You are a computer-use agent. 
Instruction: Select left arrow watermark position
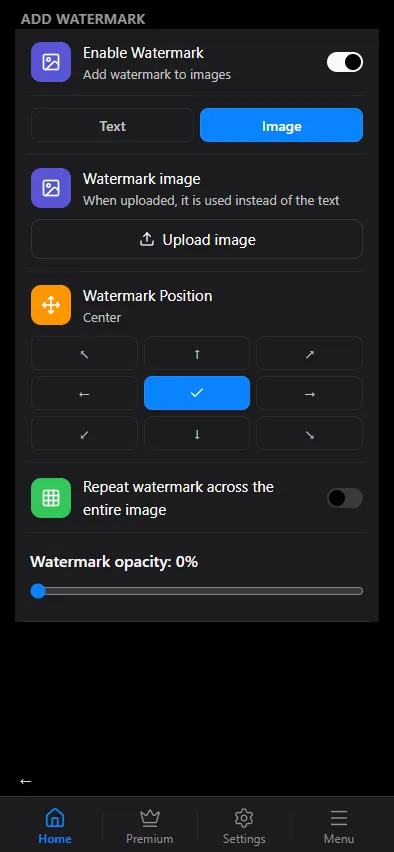point(84,393)
